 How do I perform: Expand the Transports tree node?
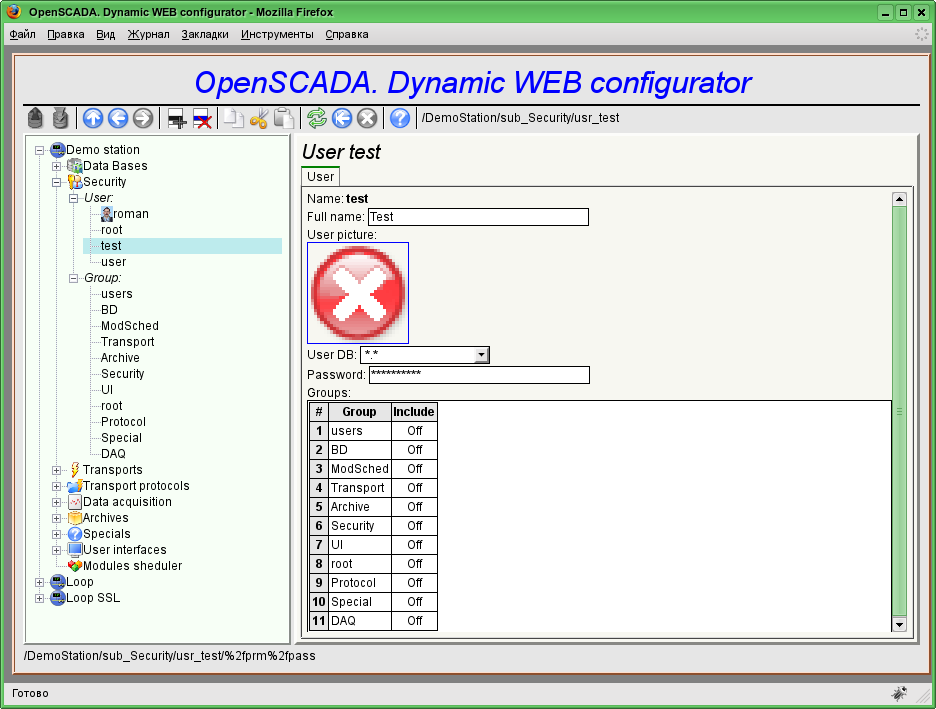pos(56,470)
